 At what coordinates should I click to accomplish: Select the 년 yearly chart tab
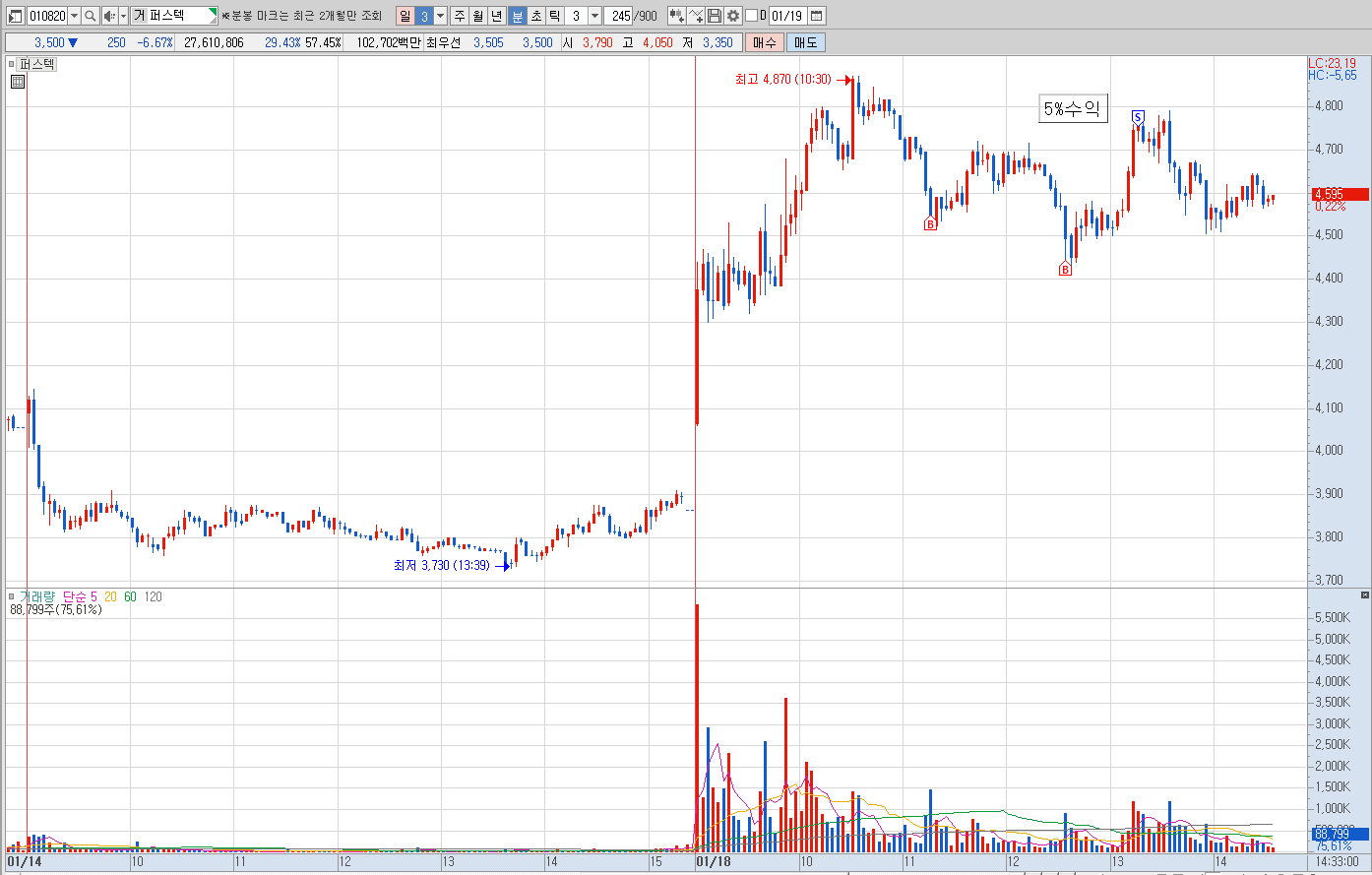[x=496, y=16]
